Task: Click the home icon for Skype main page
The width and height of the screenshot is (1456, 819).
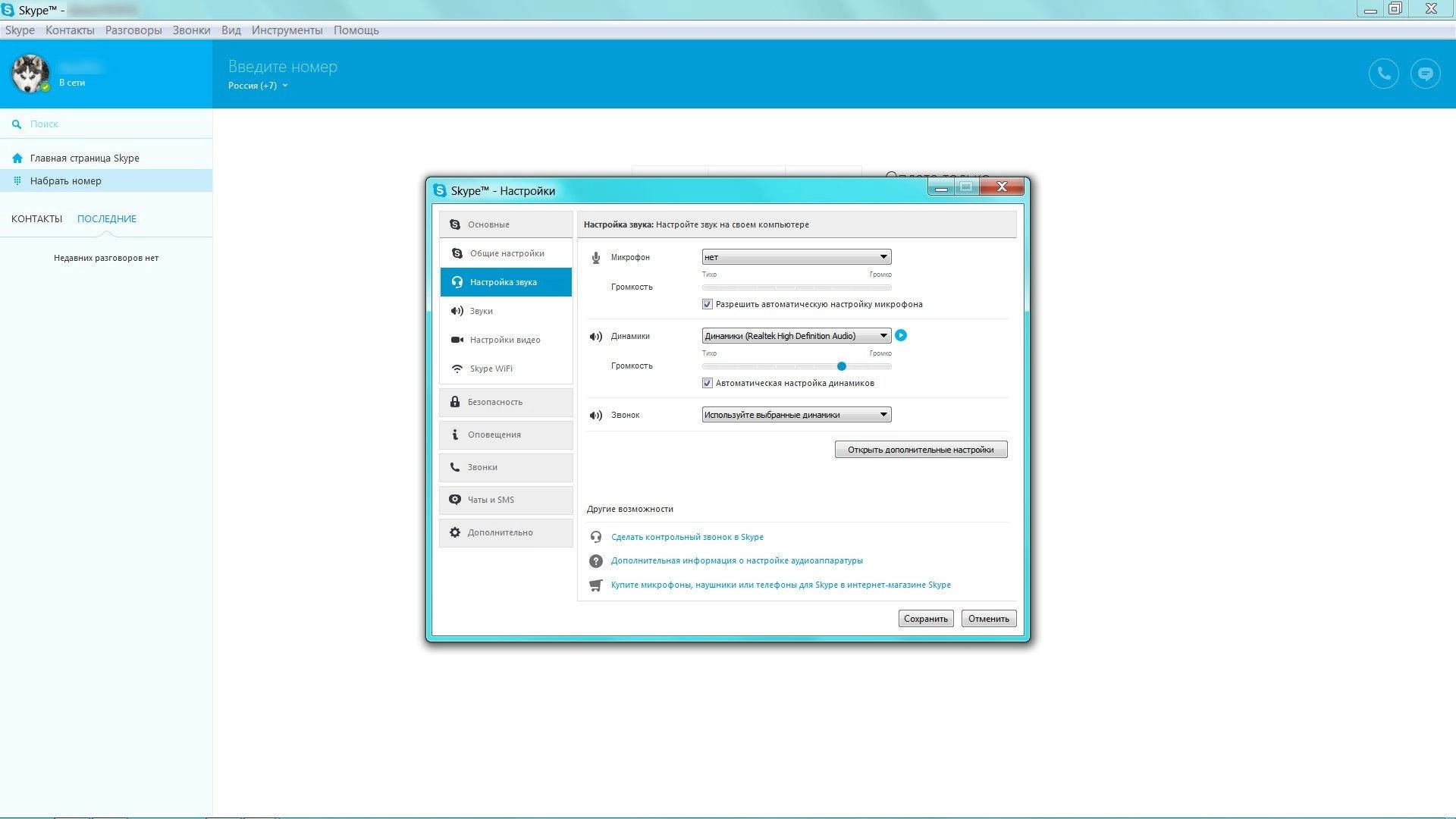Action: point(17,158)
